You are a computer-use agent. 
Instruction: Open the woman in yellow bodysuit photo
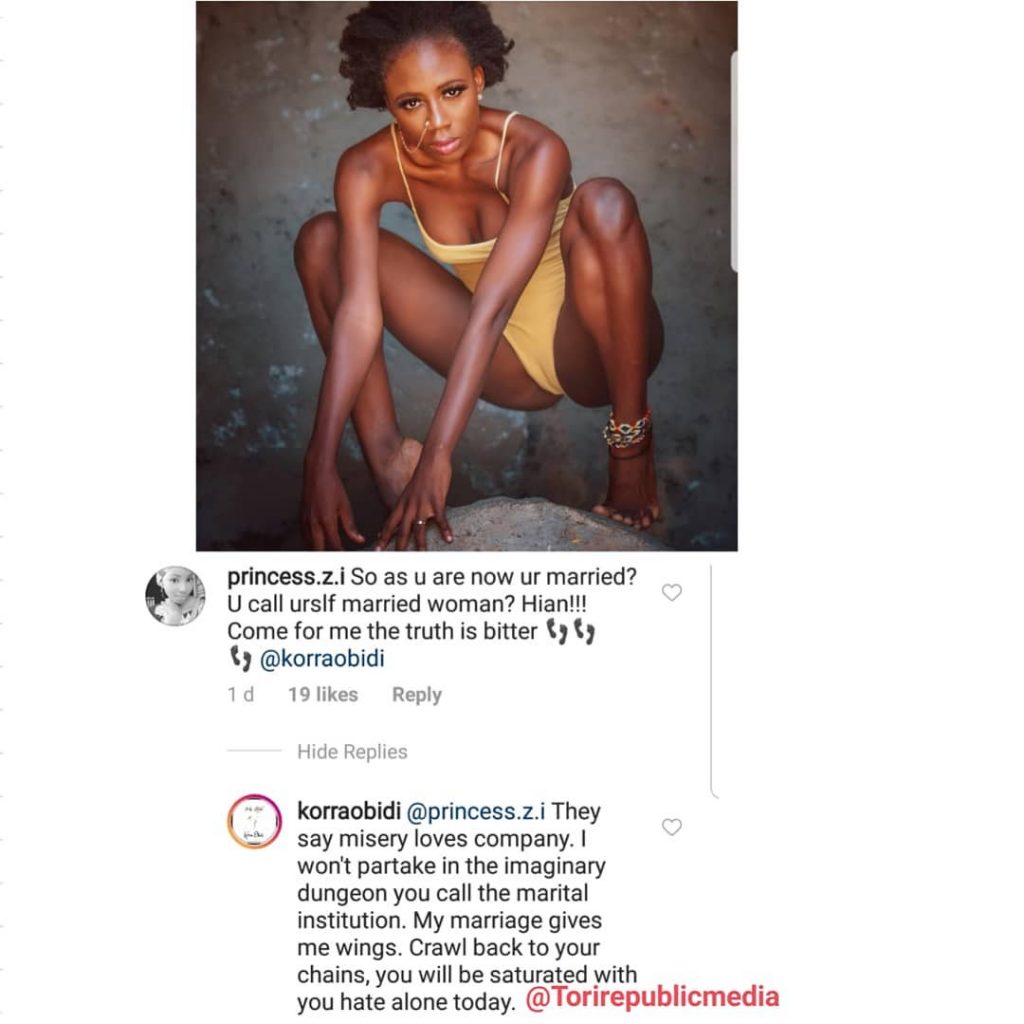(466, 276)
